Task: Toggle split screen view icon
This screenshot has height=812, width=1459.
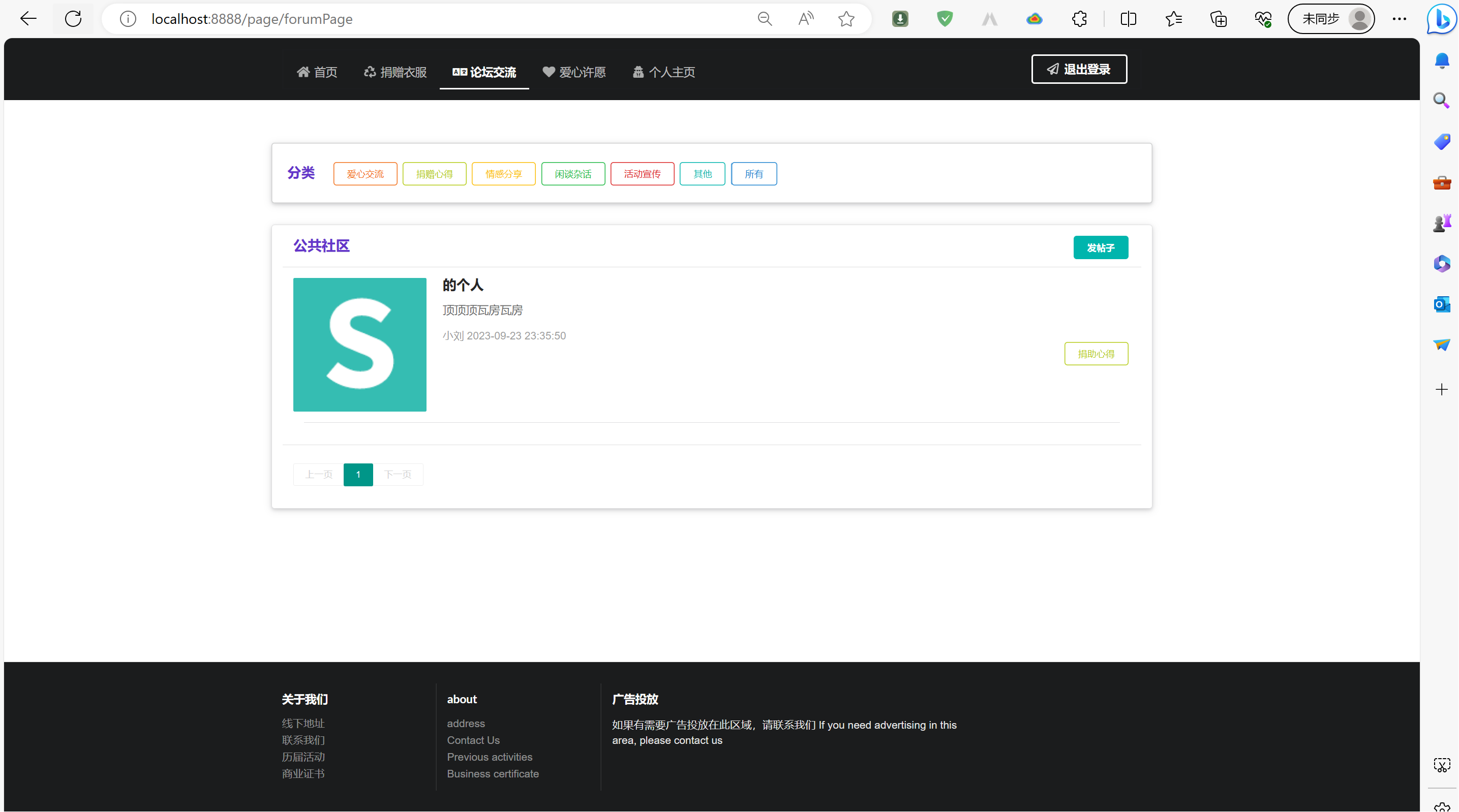Action: point(1128,19)
